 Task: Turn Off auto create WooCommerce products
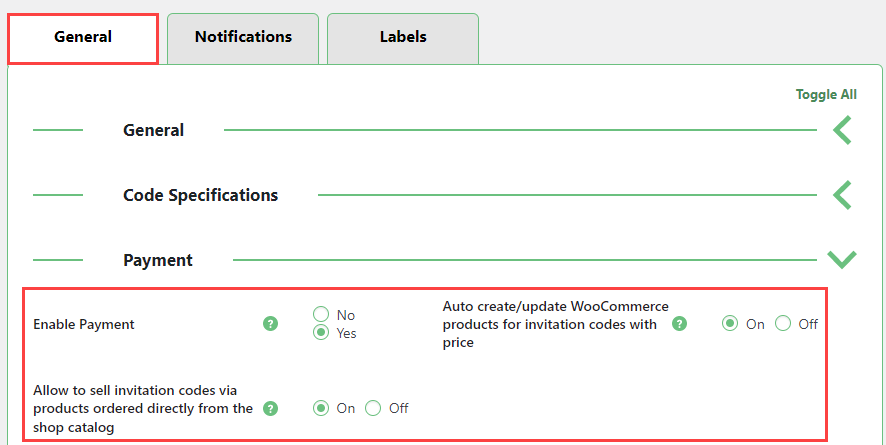[783, 324]
